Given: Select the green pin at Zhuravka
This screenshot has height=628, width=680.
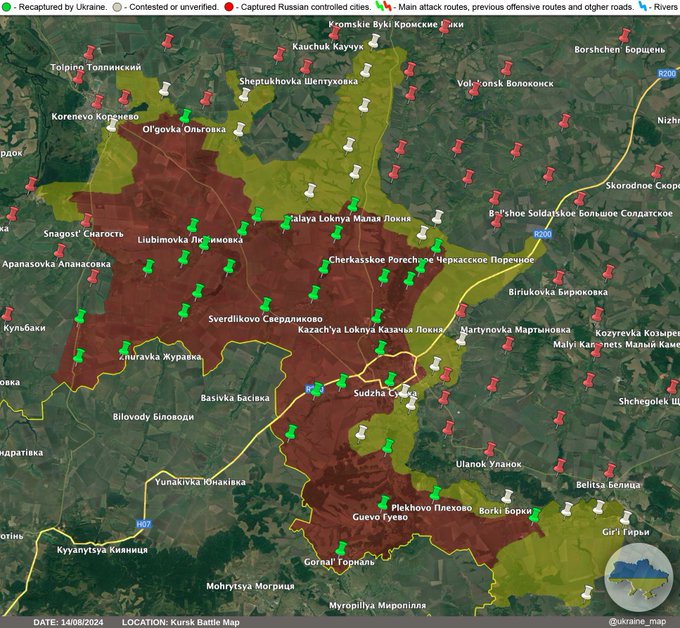Looking at the screenshot, I should tap(125, 349).
